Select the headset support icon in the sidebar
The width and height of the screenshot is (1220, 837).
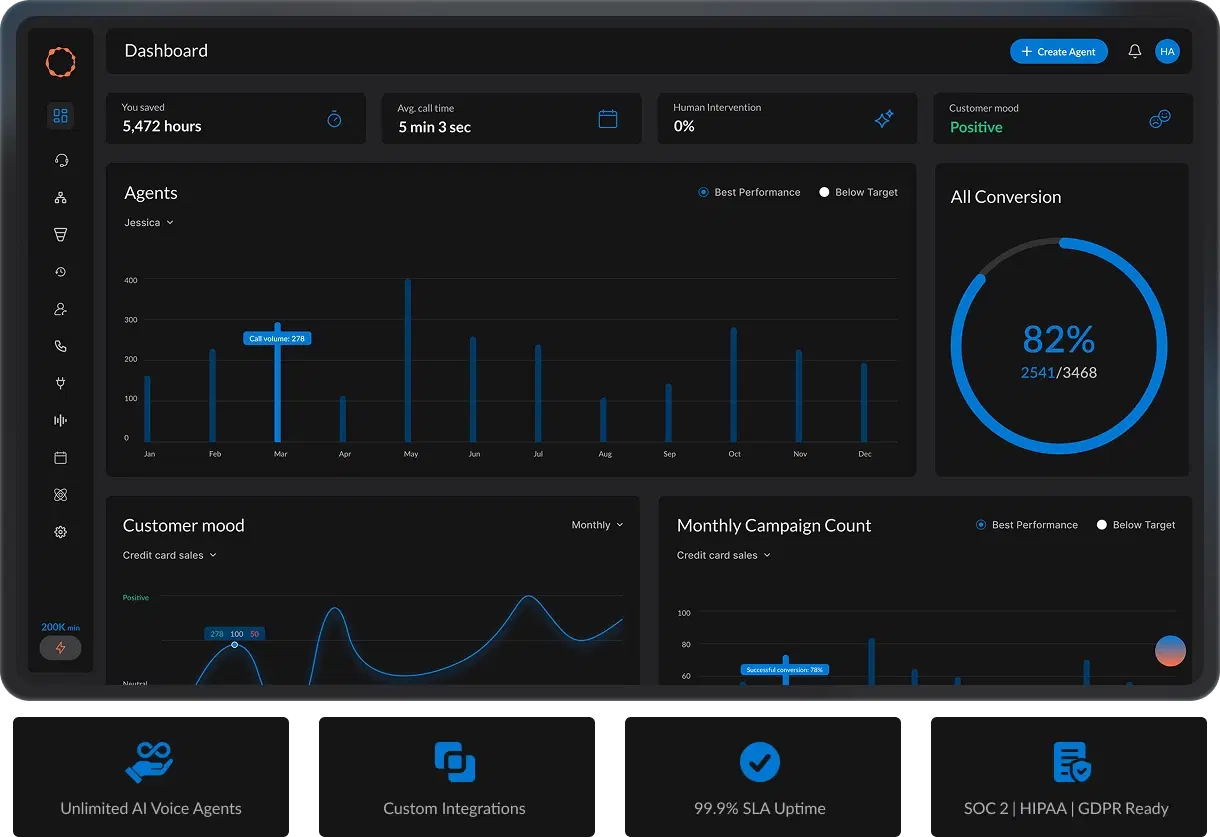pos(60,160)
